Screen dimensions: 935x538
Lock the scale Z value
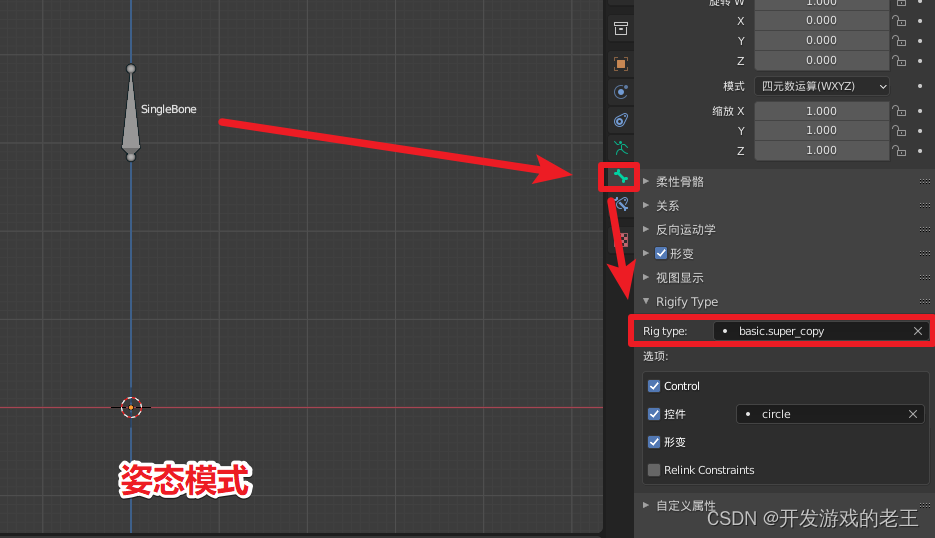click(899, 150)
